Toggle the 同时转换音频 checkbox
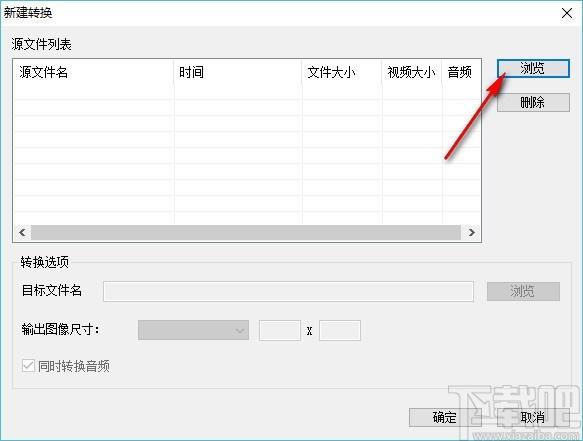The image size is (583, 441). tap(28, 366)
